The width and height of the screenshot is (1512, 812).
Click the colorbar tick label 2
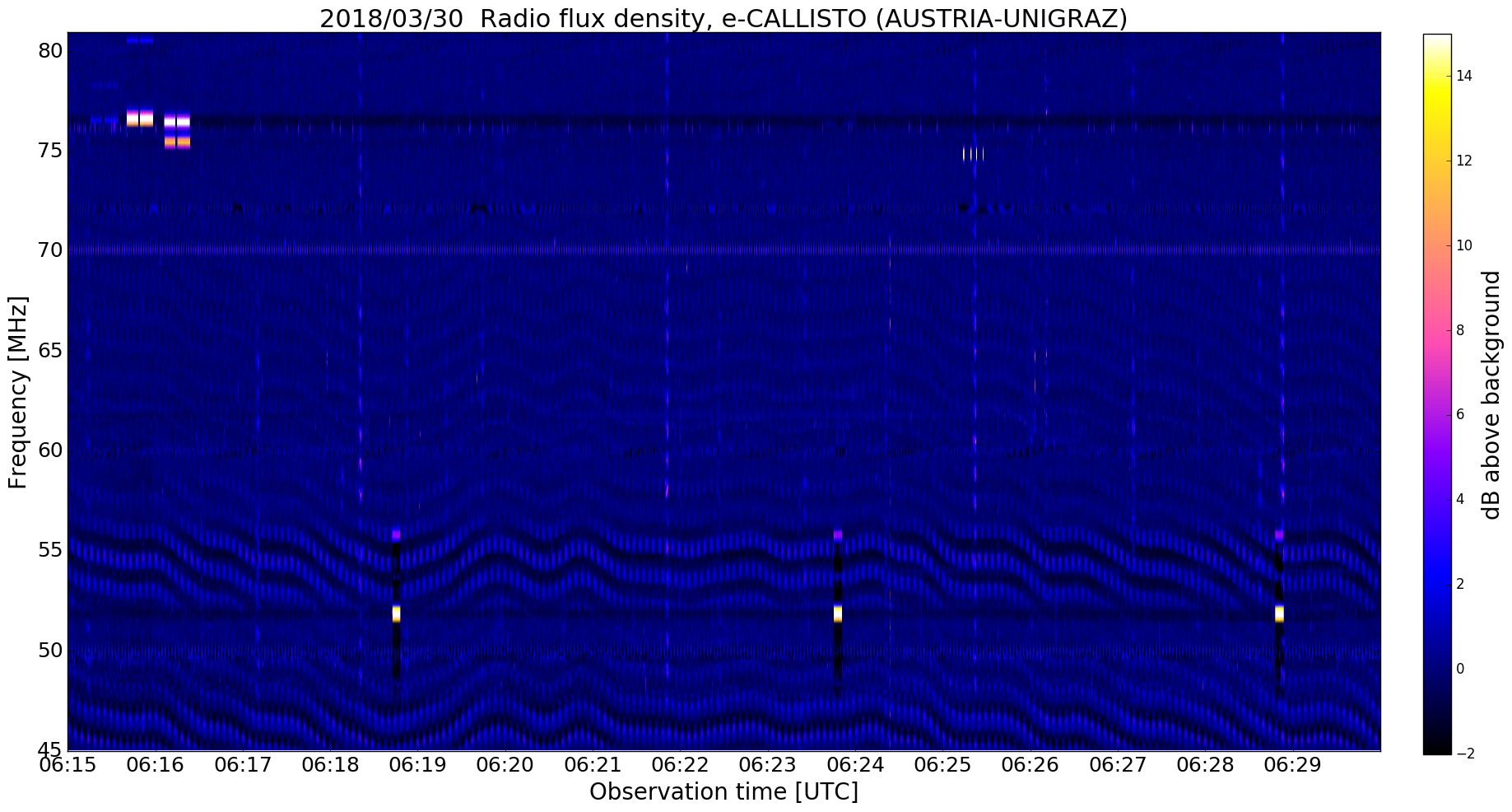(1460, 584)
